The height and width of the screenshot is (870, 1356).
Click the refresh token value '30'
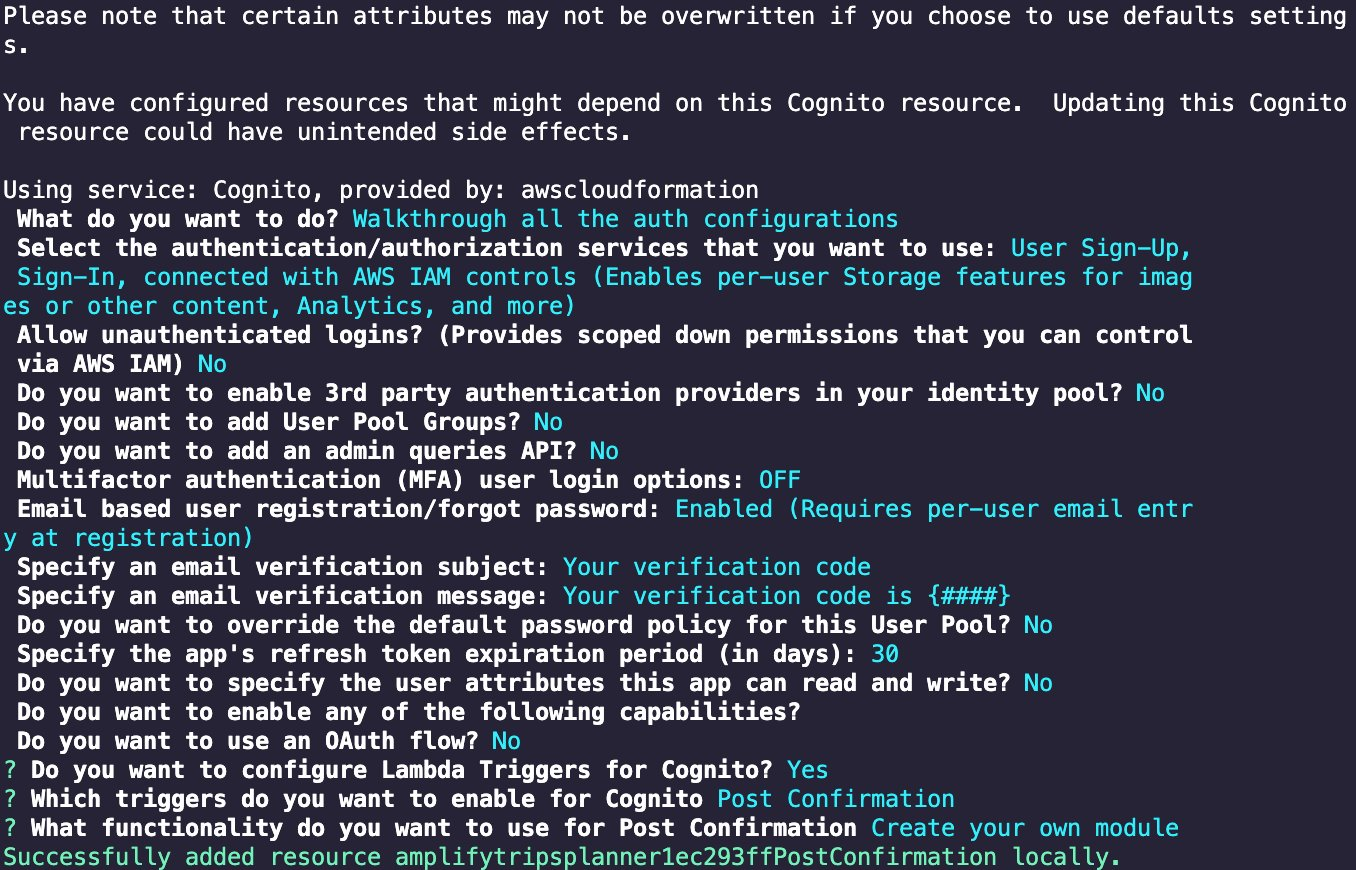pyautogui.click(x=884, y=654)
